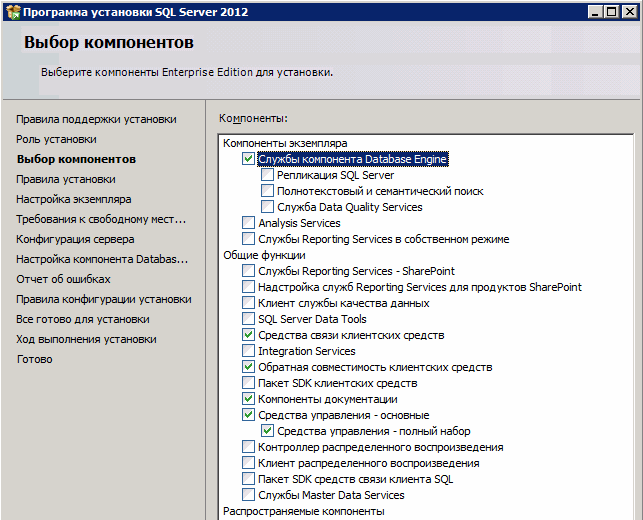Select Правила конфигурации установки step

(104, 299)
